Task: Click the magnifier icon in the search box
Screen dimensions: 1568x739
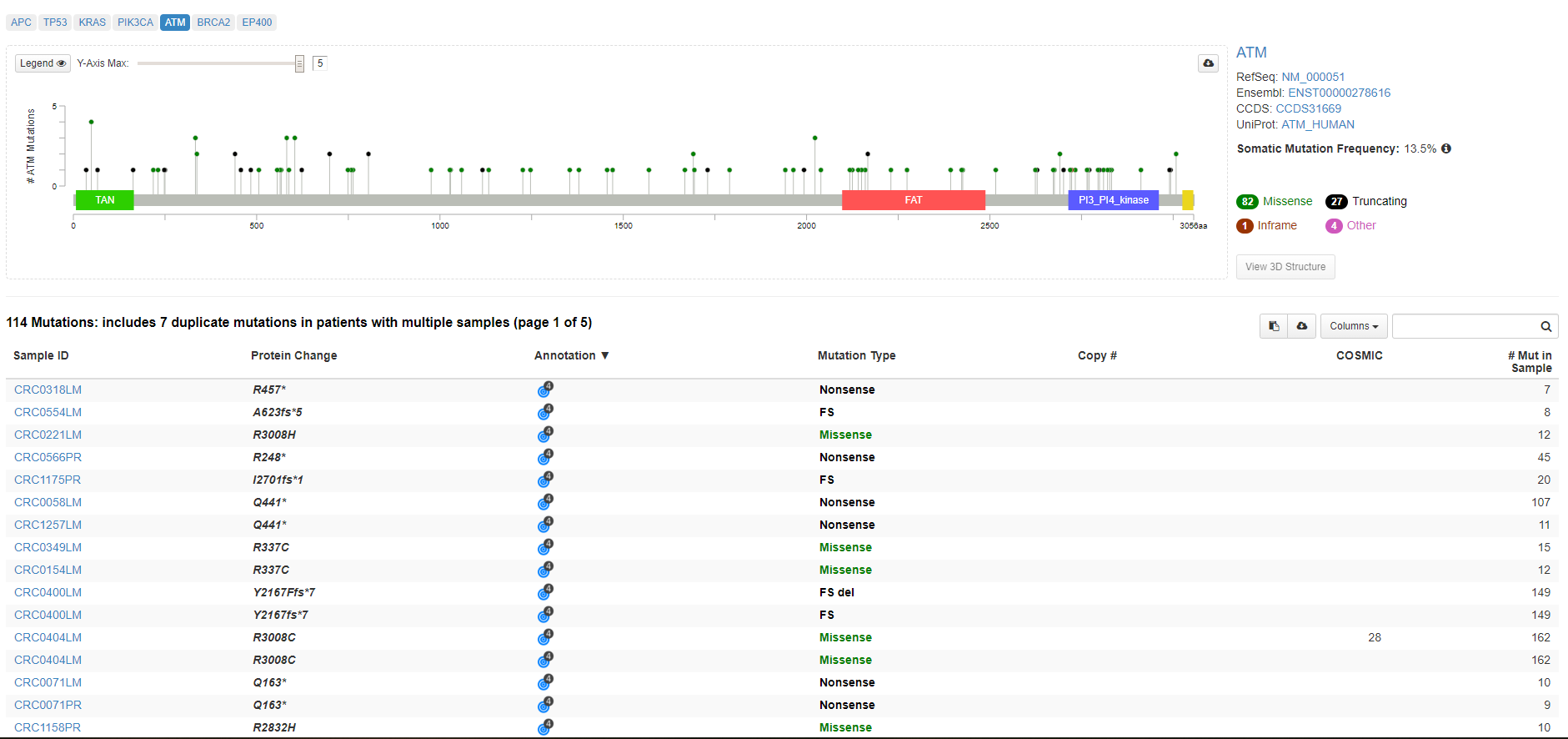Action: click(1545, 326)
